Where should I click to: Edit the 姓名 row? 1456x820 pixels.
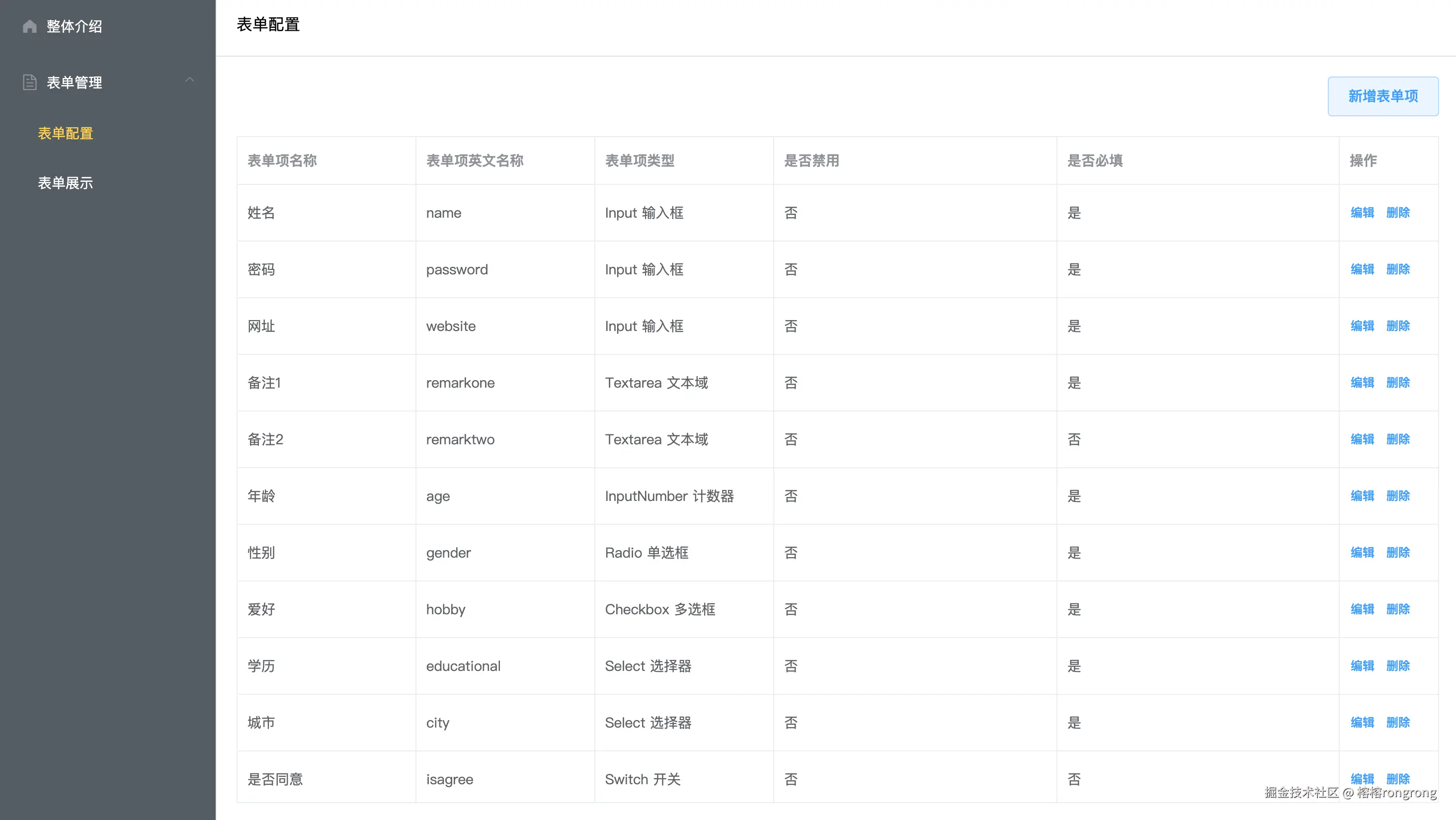click(x=1362, y=213)
